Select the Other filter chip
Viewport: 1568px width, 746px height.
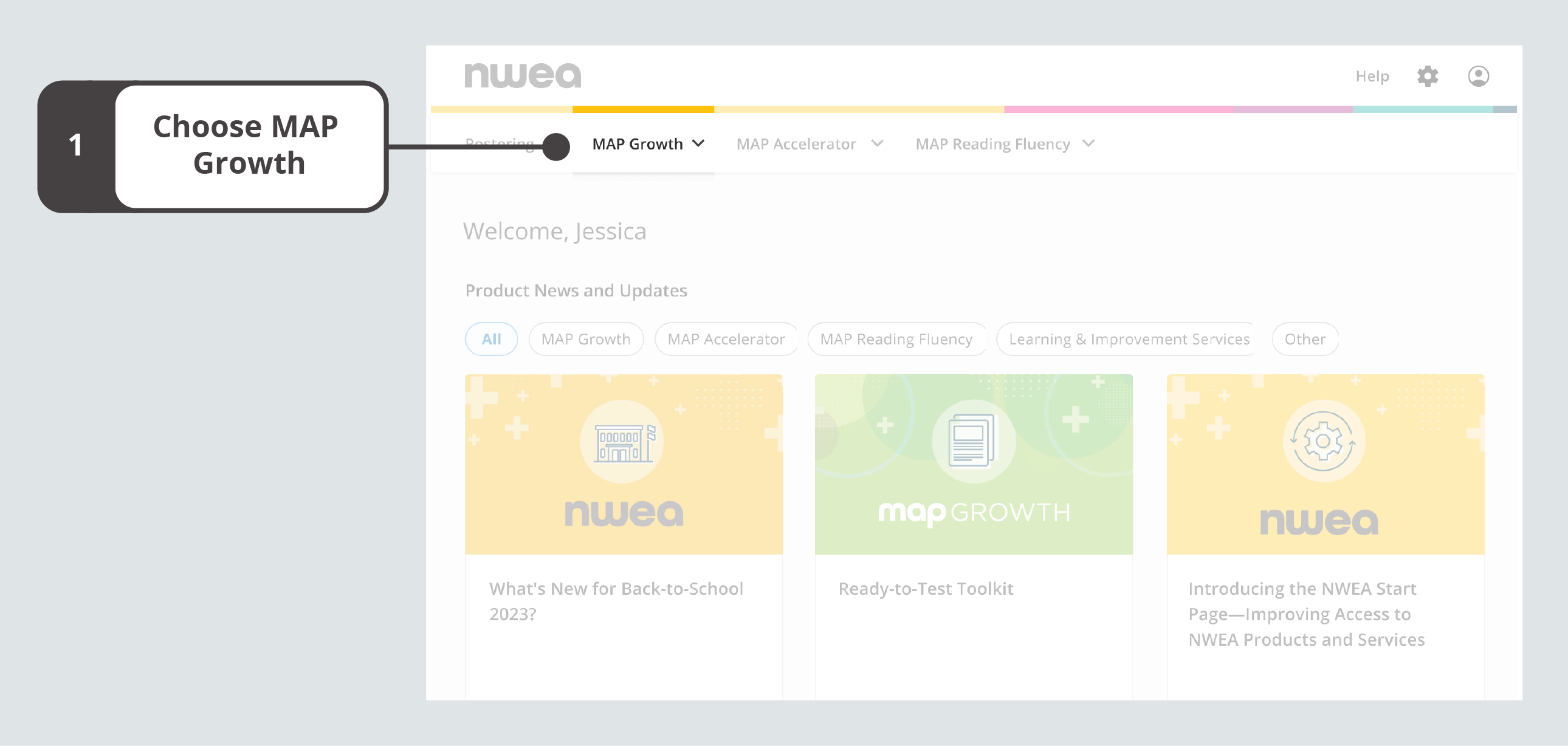coord(1304,339)
